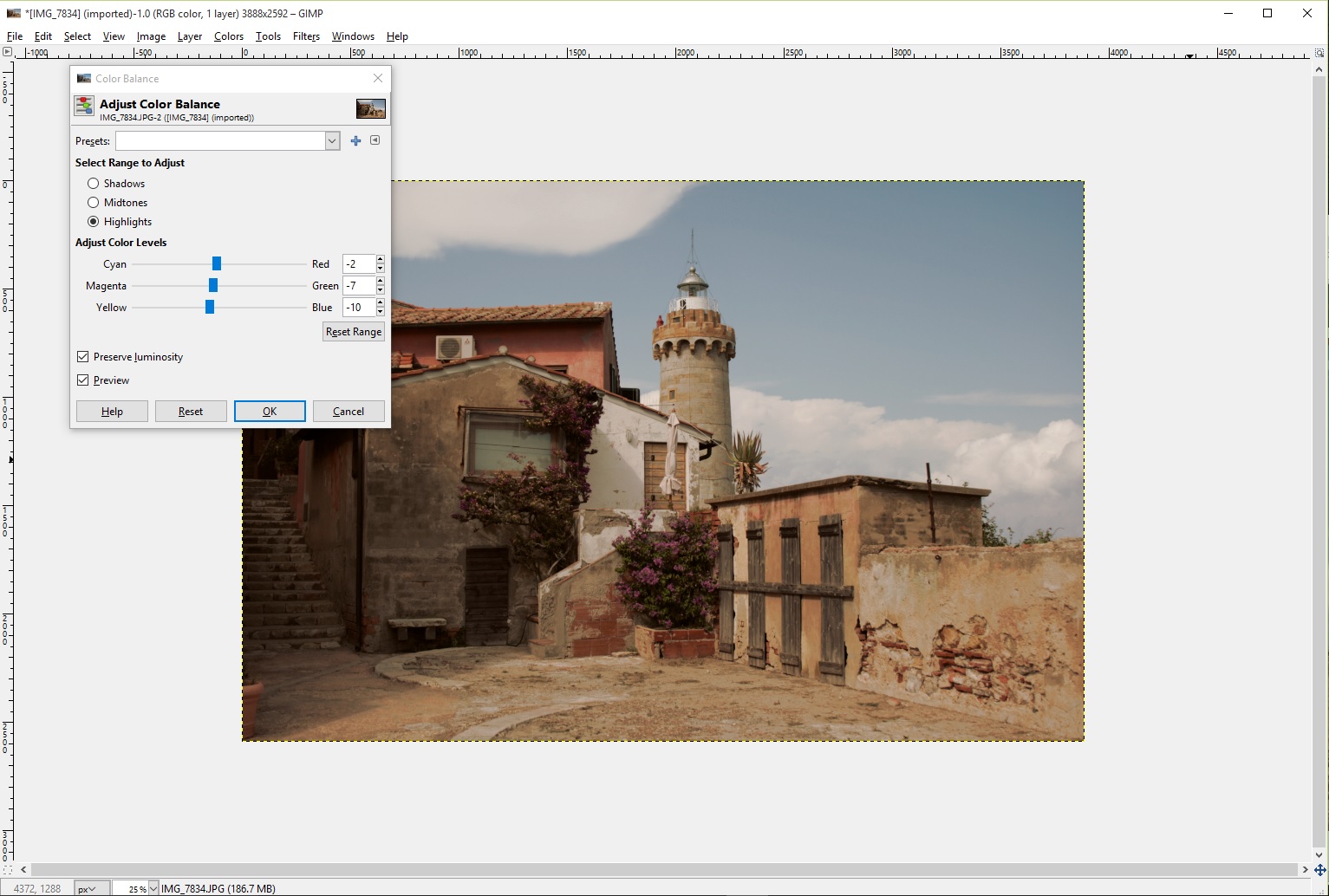
Task: Open the Help menu in menu bar
Action: [397, 36]
